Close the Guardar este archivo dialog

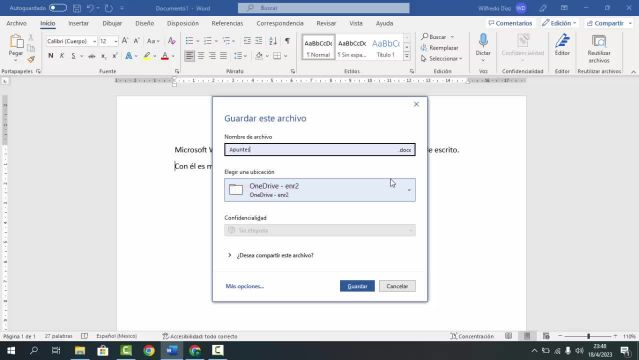[416, 104]
